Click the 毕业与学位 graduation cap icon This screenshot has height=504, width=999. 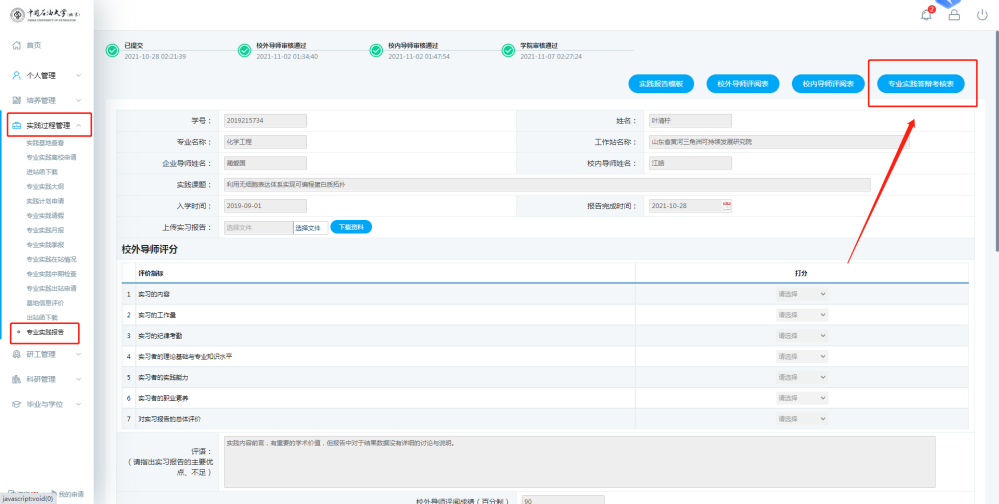click(x=16, y=404)
